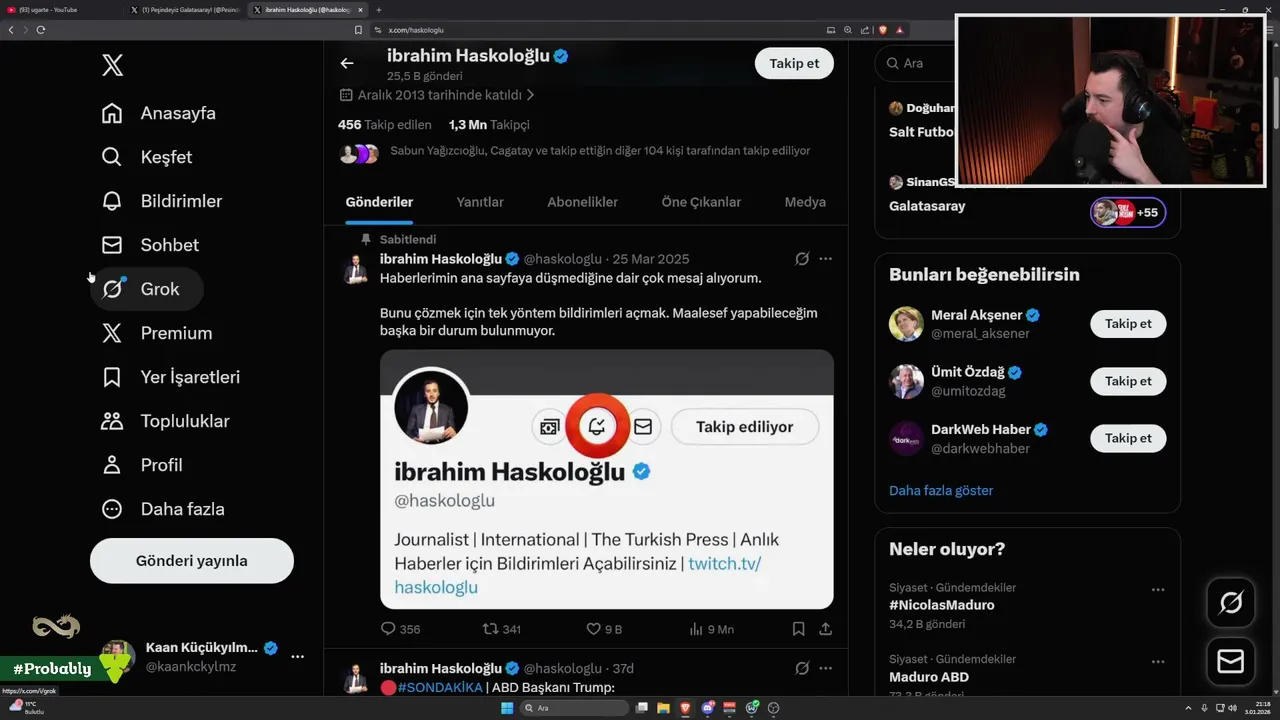This screenshot has width=1280, height=720.
Task: Share the pinned post
Action: click(x=825, y=629)
